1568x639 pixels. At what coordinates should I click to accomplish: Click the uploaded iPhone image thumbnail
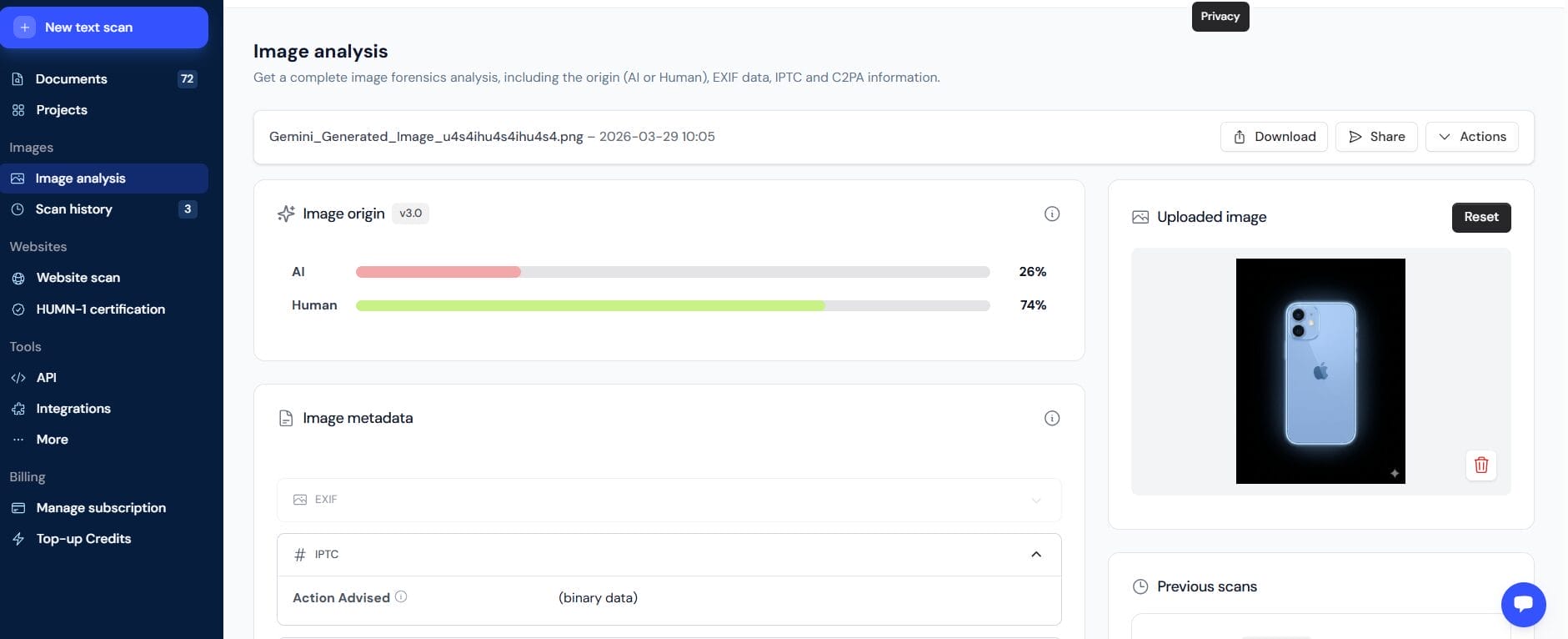click(1320, 371)
